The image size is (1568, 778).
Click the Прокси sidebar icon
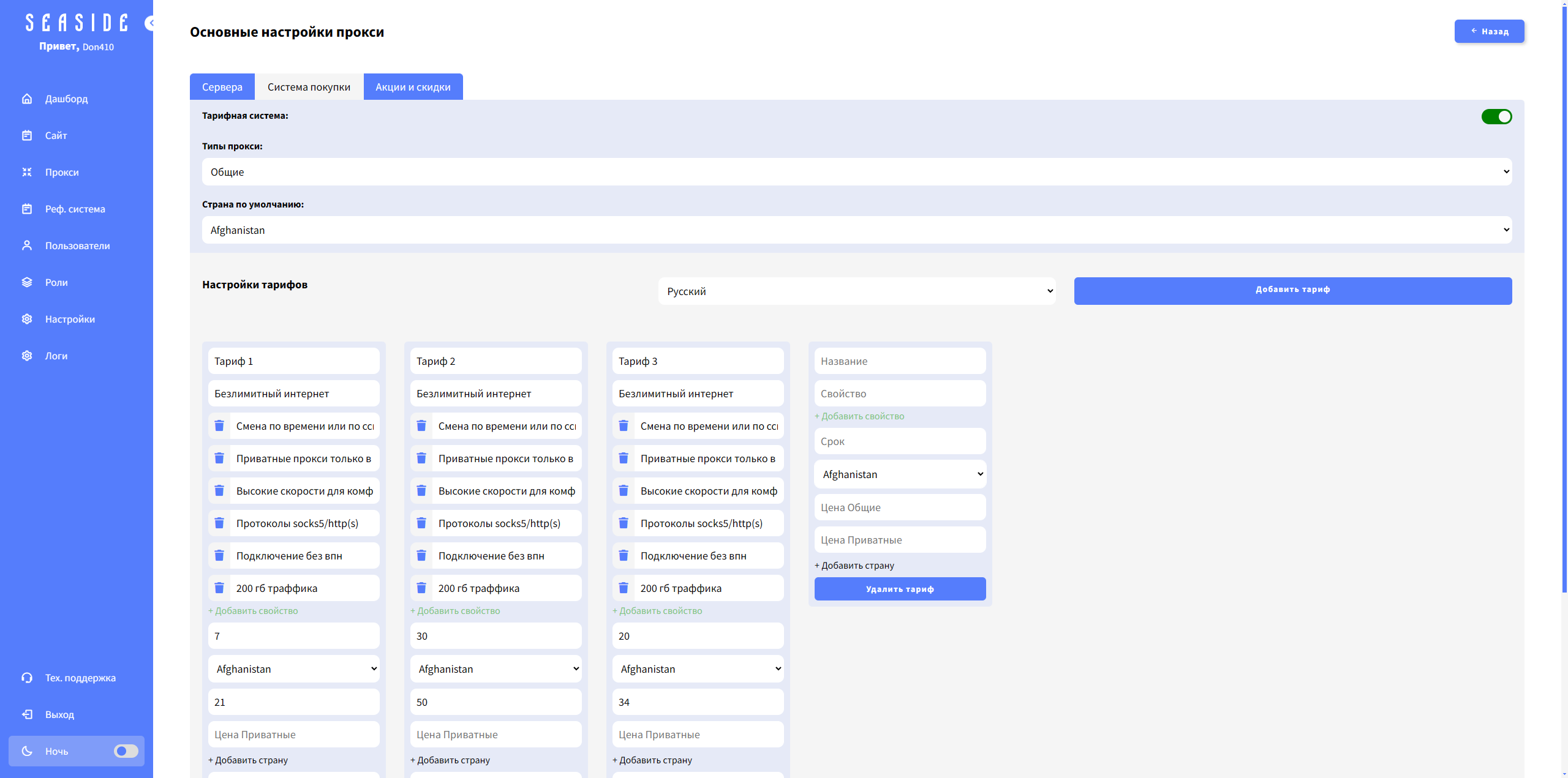pyautogui.click(x=27, y=172)
